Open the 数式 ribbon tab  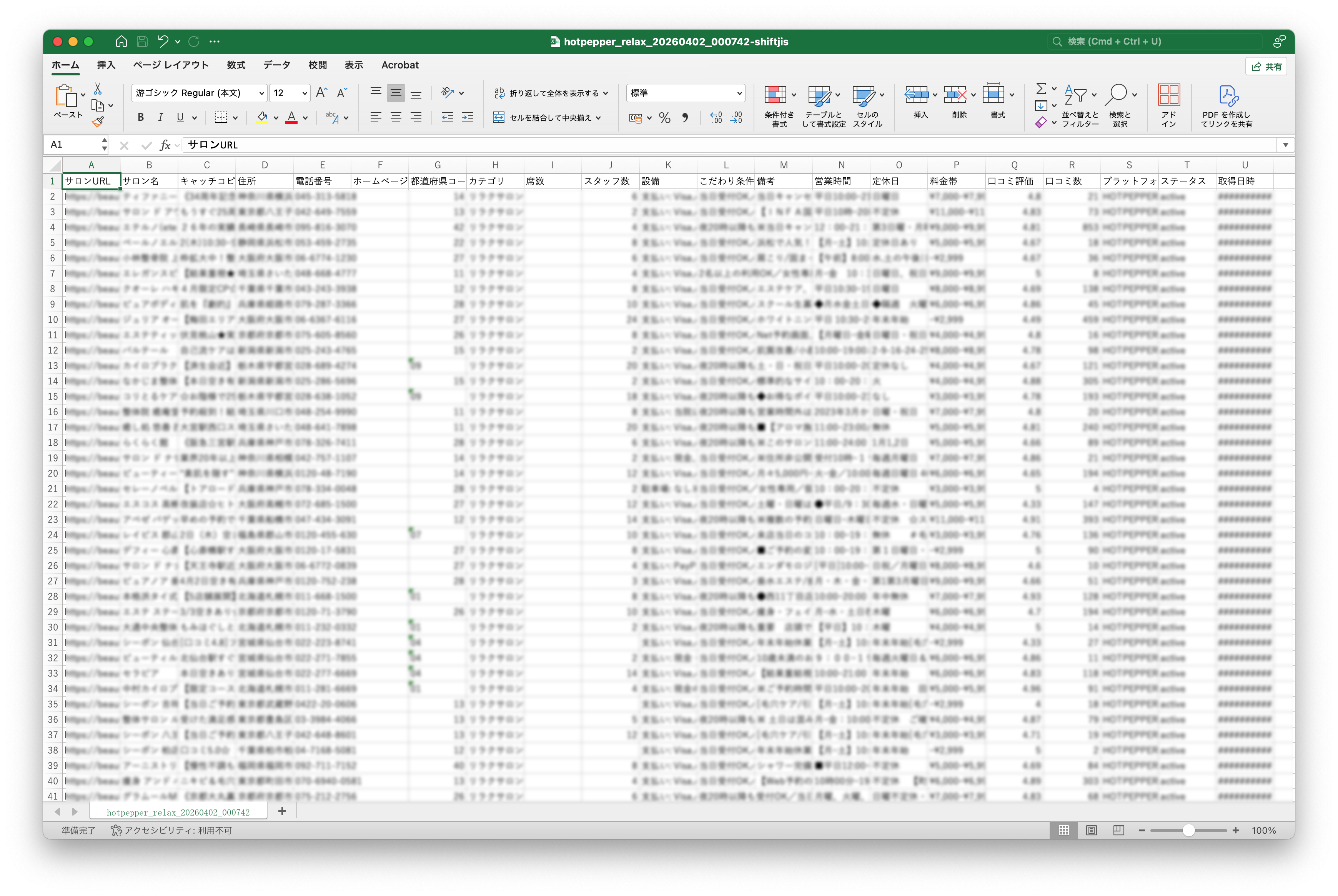tap(236, 65)
